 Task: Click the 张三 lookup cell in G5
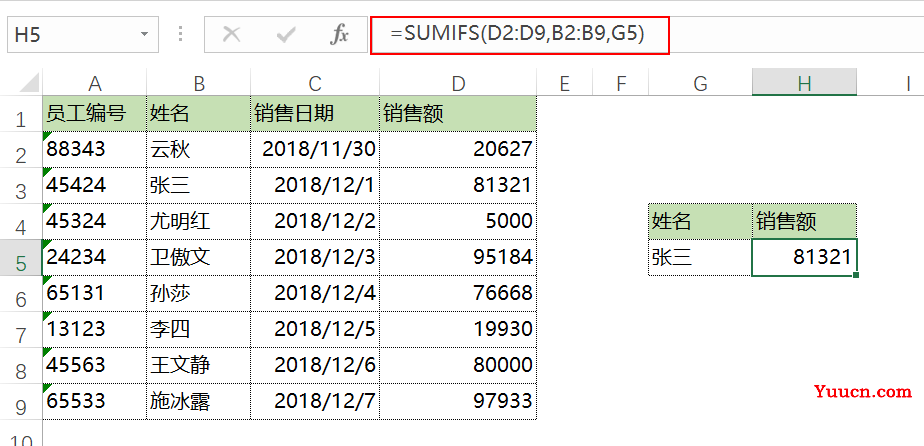click(x=700, y=257)
